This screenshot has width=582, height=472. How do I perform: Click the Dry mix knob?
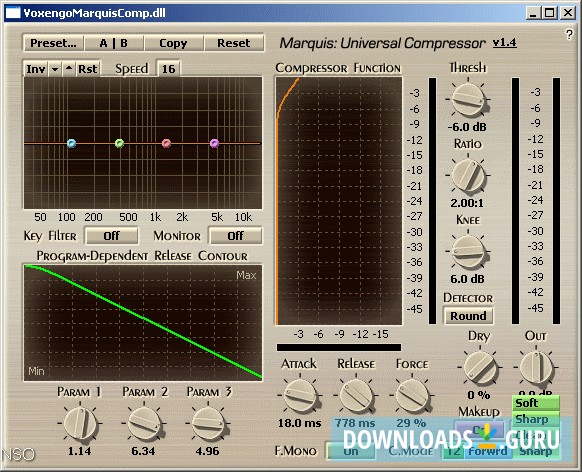[x=480, y=367]
